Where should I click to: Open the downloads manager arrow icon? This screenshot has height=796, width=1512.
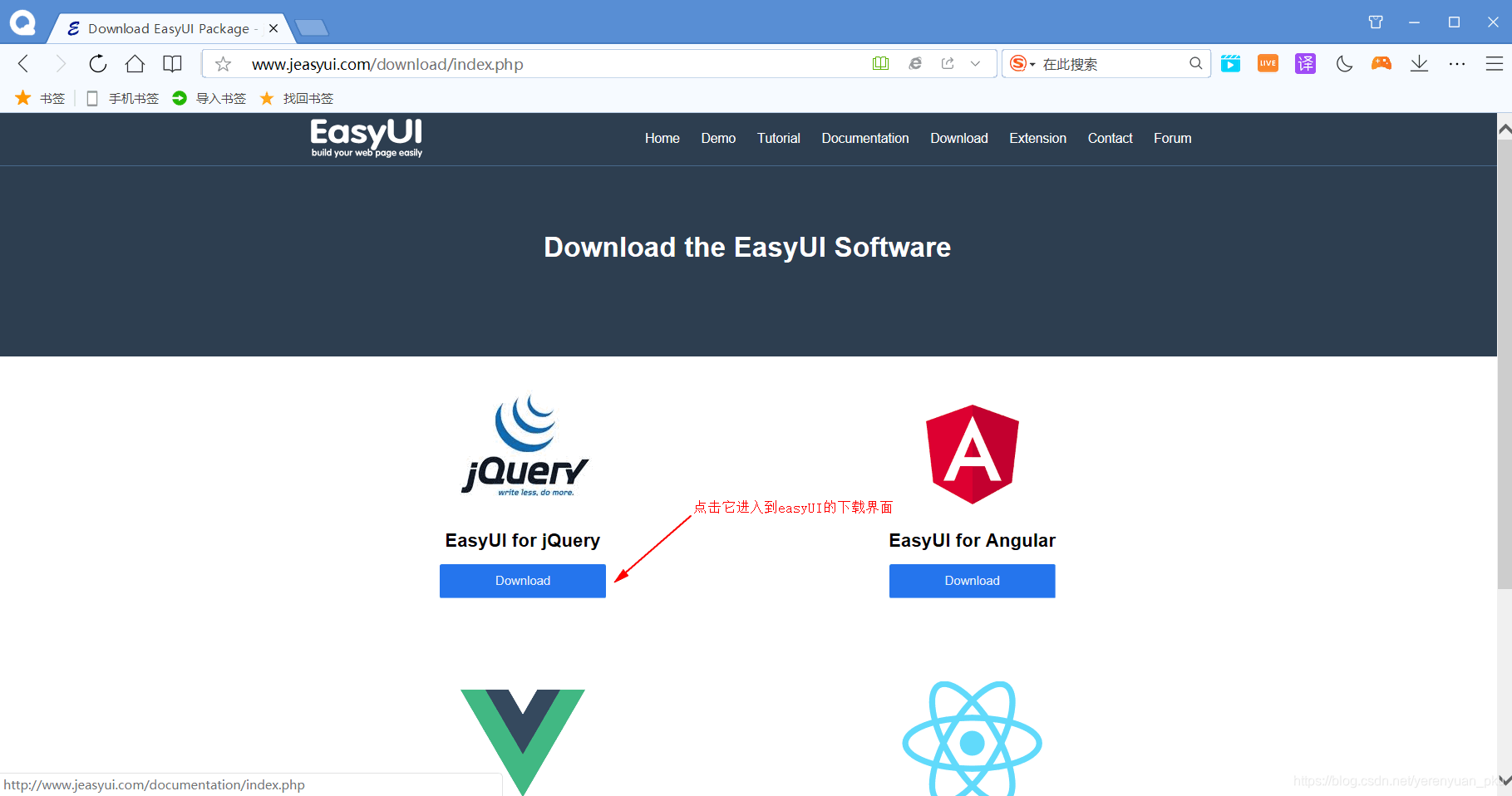tap(1420, 63)
